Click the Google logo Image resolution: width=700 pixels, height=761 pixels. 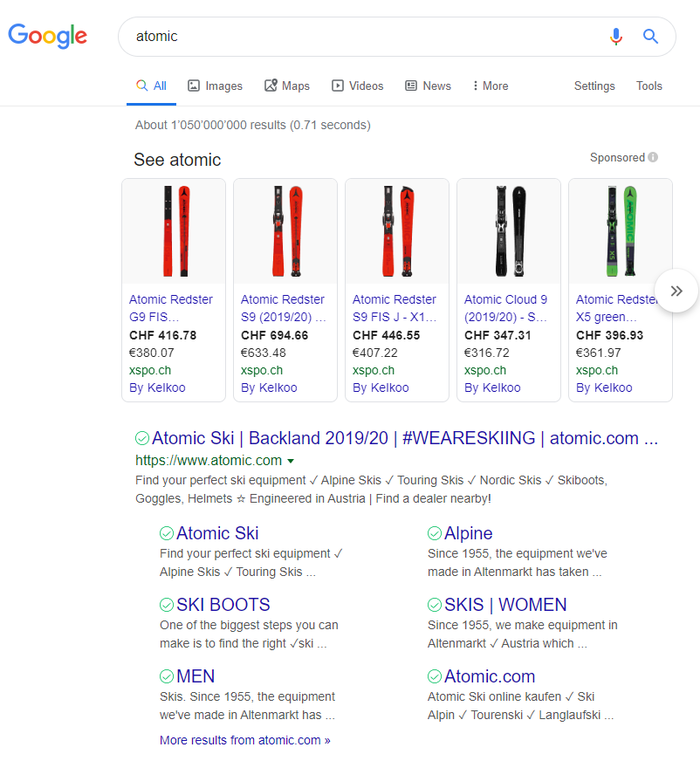tap(48, 36)
